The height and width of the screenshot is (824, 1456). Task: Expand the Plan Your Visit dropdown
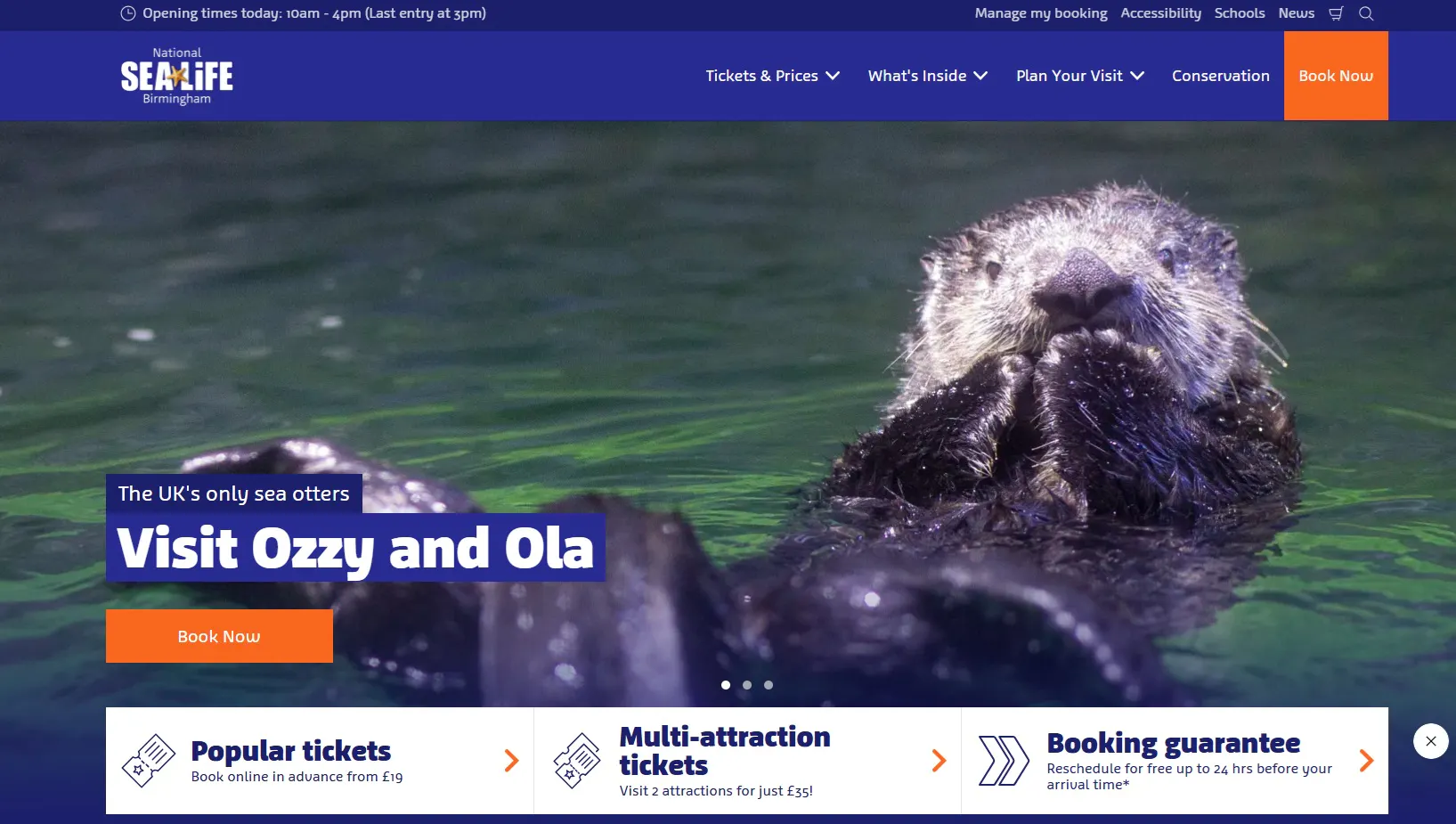coord(1080,76)
